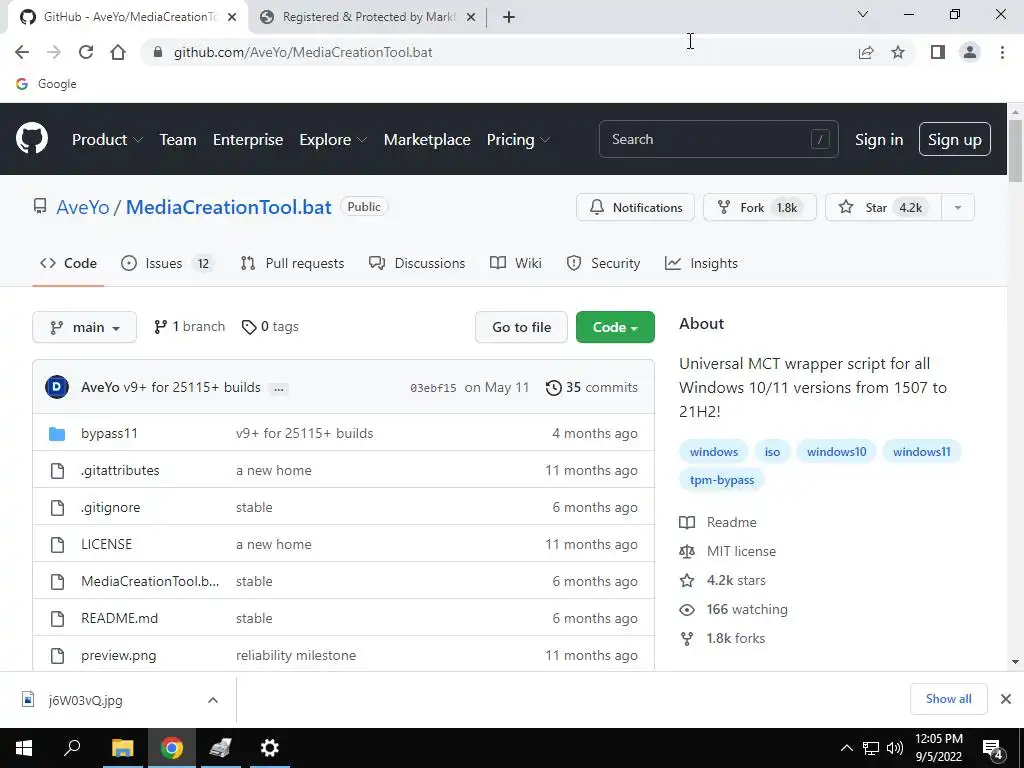Click the Sign up button
1024x768 pixels.
click(954, 139)
